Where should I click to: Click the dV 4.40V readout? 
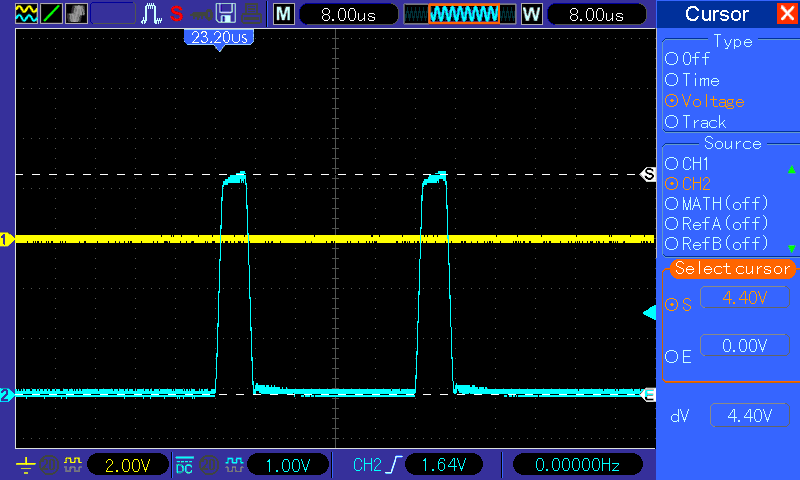coord(749,416)
